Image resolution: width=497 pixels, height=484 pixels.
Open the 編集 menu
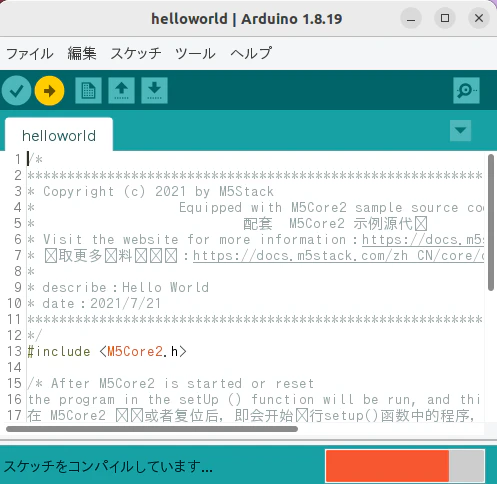pyautogui.click(x=82, y=54)
